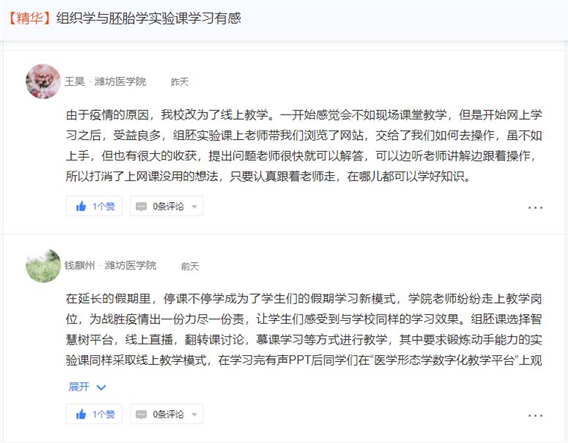Click 潍坊医学院 next to 王昊
568x443 pixels.
click(120, 82)
